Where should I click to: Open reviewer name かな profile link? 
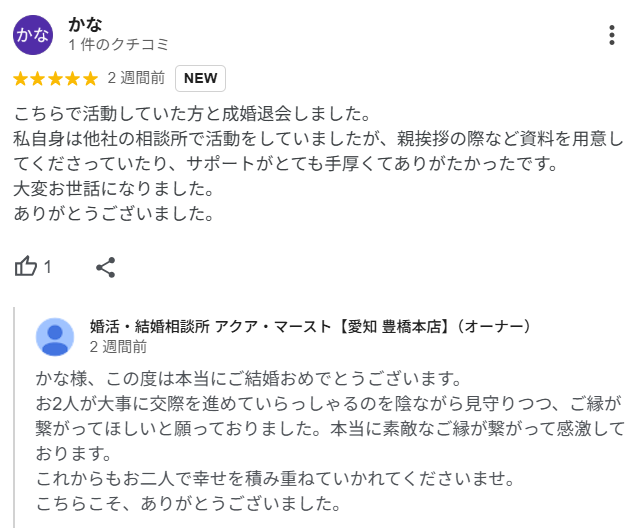tap(85, 24)
